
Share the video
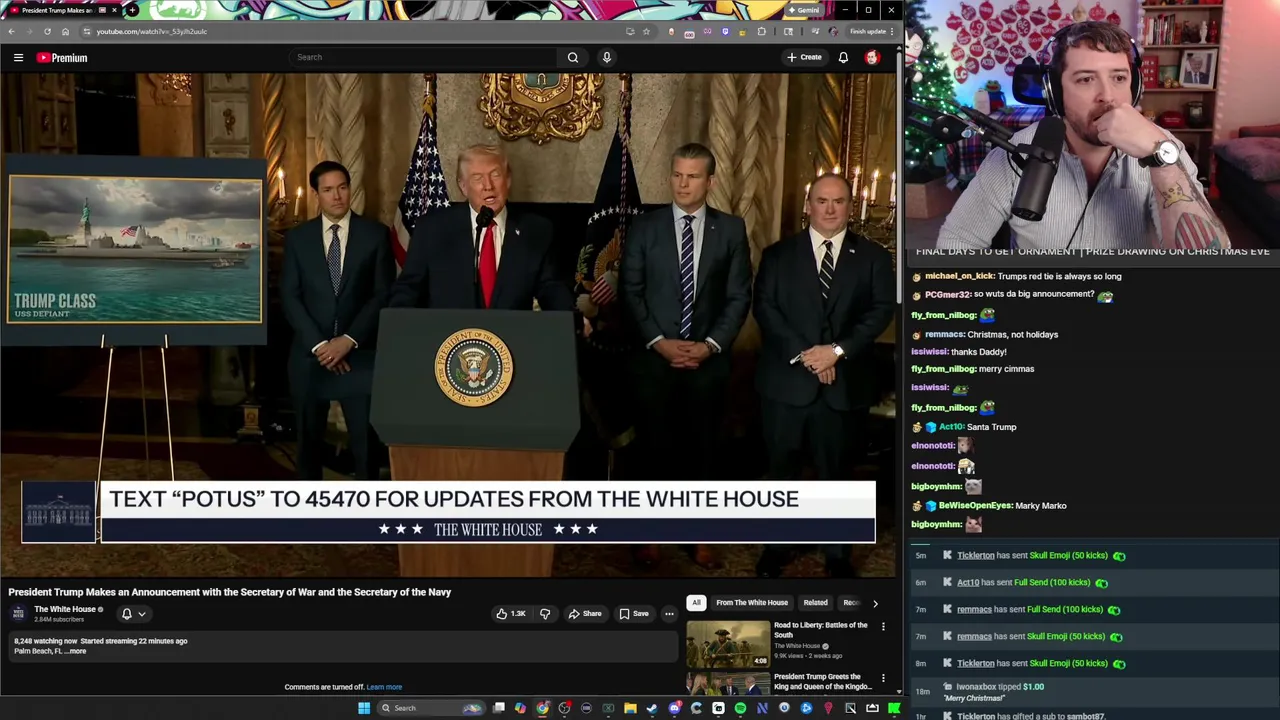(x=585, y=613)
